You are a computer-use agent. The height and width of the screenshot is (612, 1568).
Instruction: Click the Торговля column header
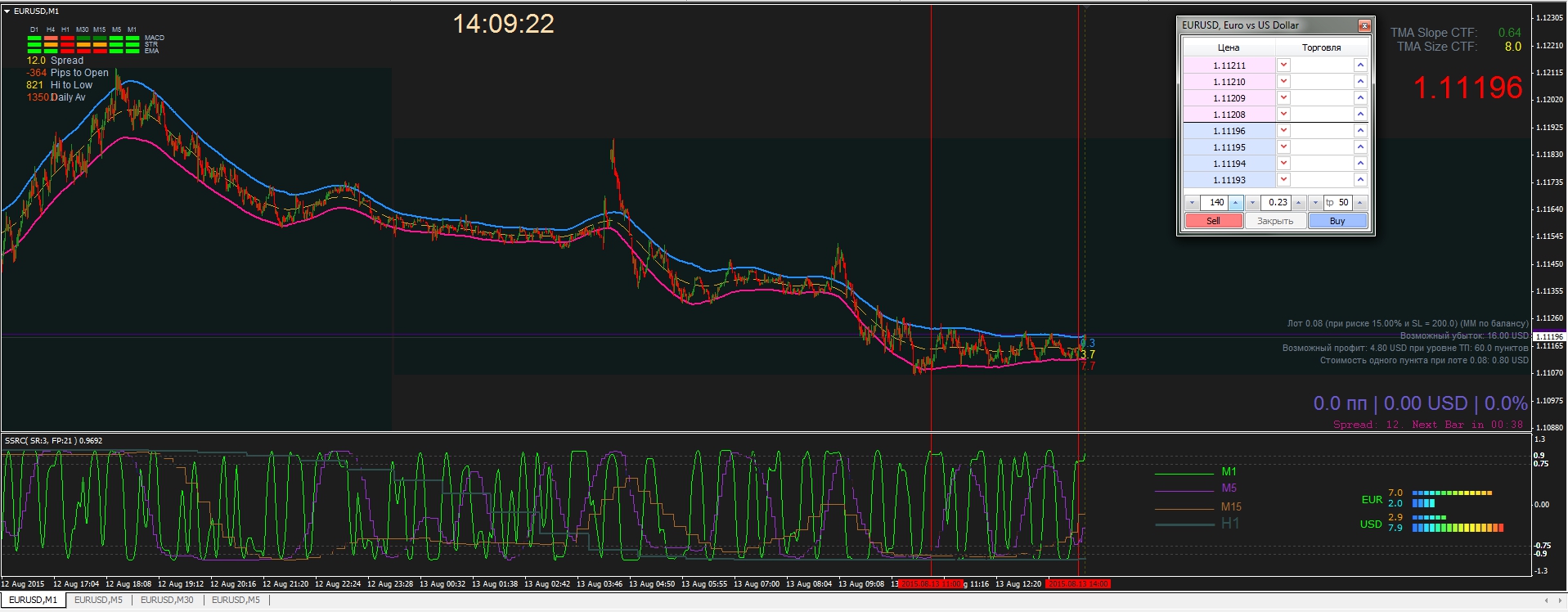coord(1322,47)
